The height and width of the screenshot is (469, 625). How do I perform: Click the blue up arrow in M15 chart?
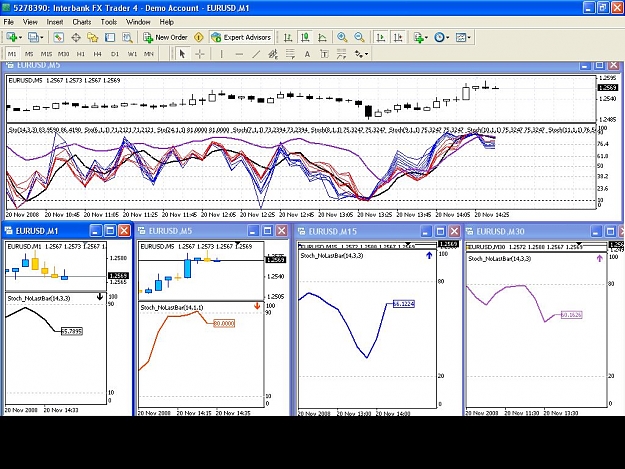coord(429,256)
